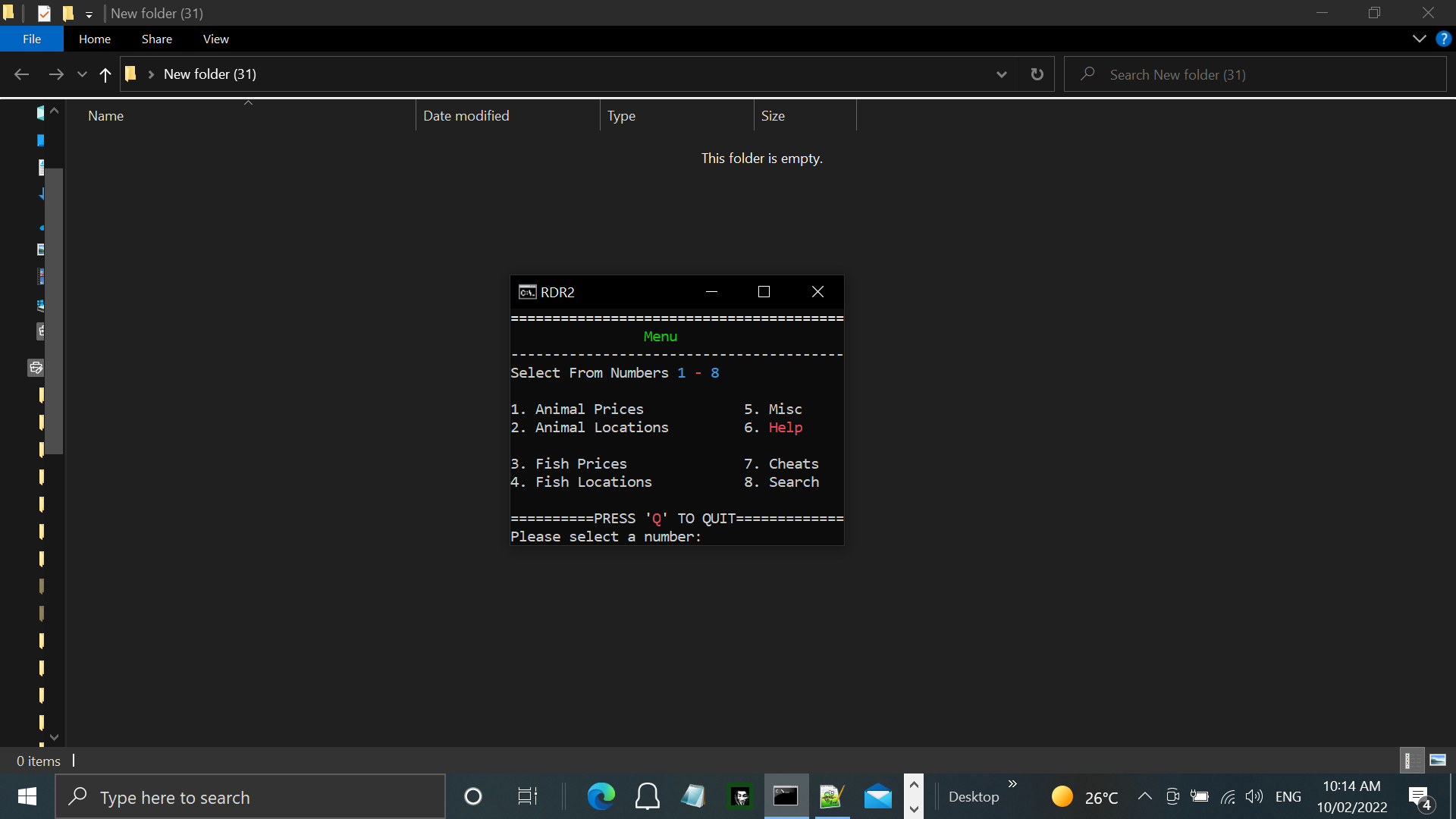This screenshot has width=1456, height=819.
Task: Expand the ribbon with the chevron
Action: pos(1419,39)
